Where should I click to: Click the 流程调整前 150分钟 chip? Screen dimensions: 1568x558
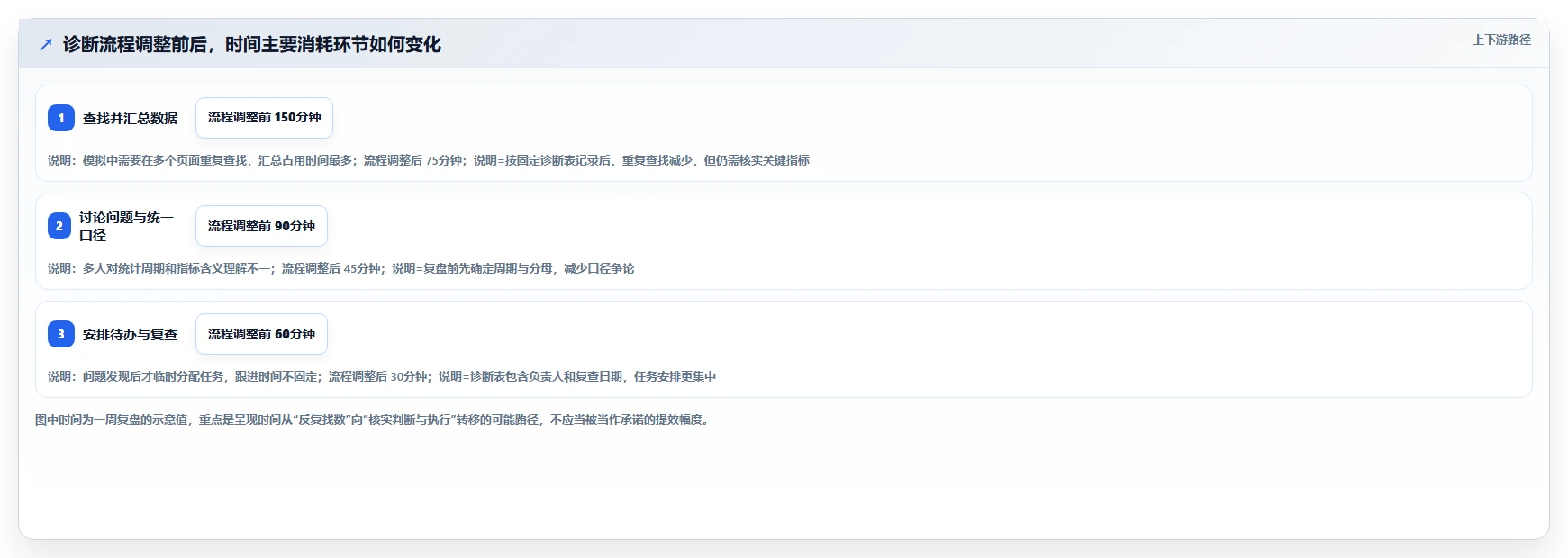(264, 118)
